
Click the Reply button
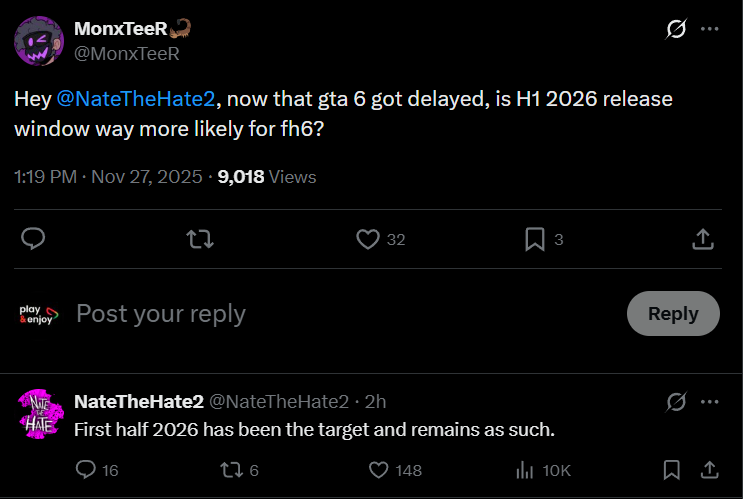click(672, 313)
